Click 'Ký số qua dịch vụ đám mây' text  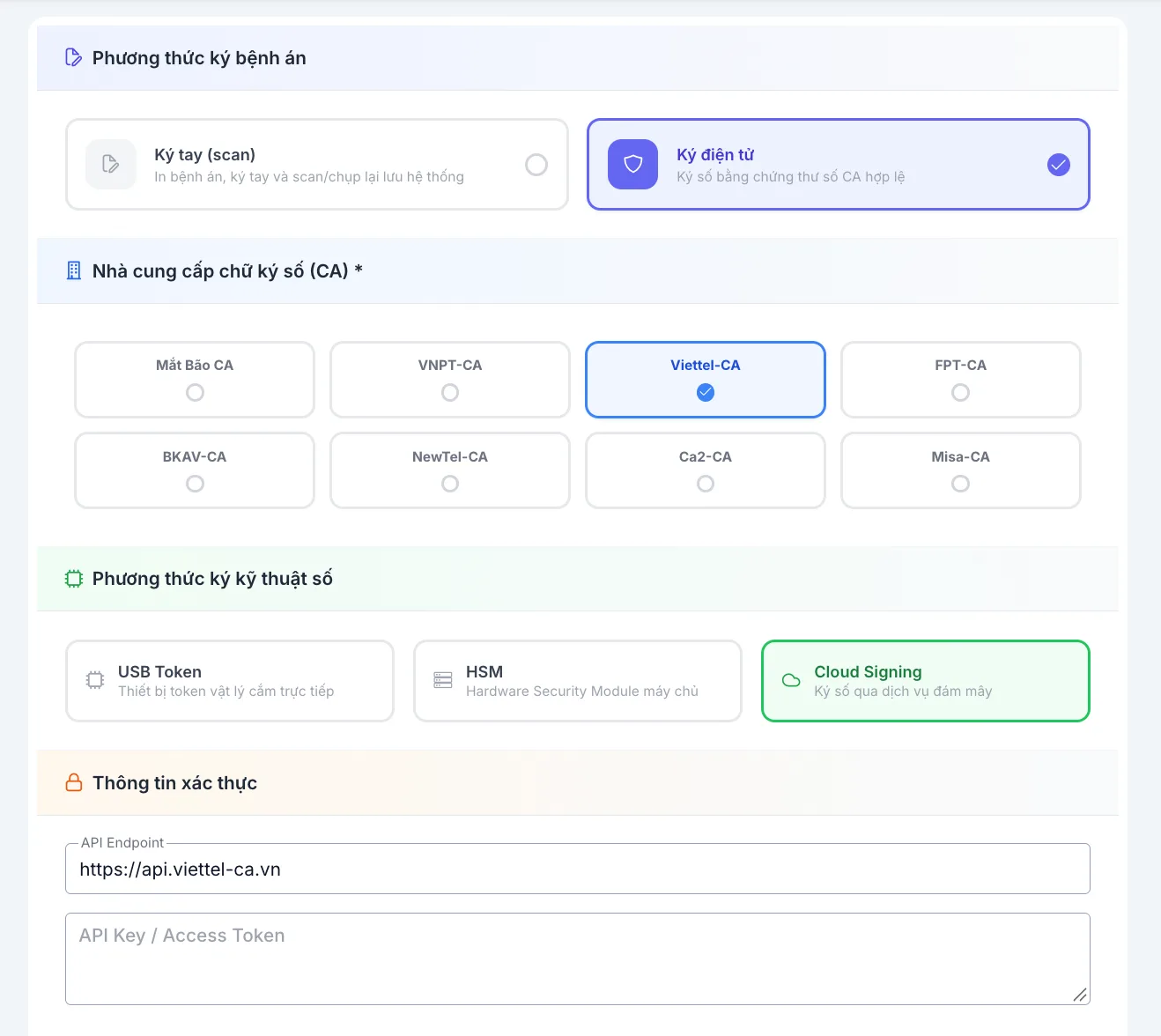point(903,692)
